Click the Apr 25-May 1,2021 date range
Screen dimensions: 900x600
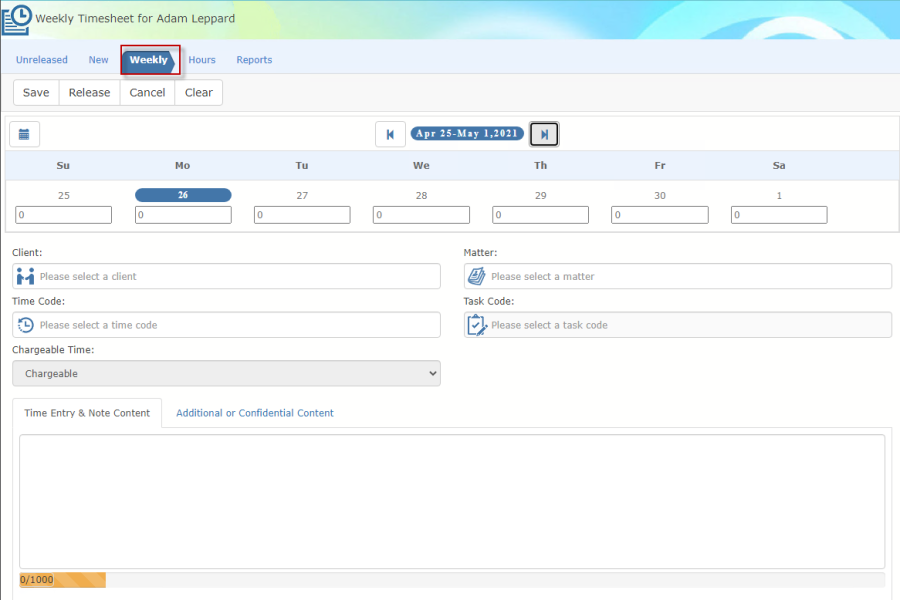pyautogui.click(x=467, y=134)
